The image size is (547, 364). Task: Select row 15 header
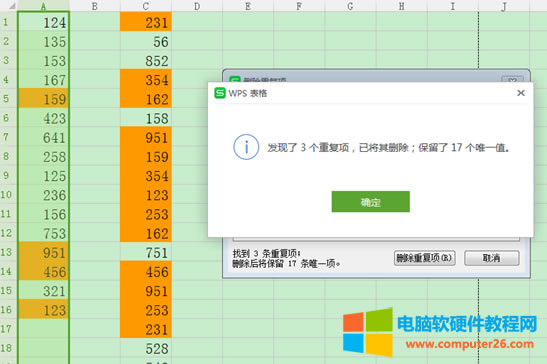pyautogui.click(x=8, y=290)
